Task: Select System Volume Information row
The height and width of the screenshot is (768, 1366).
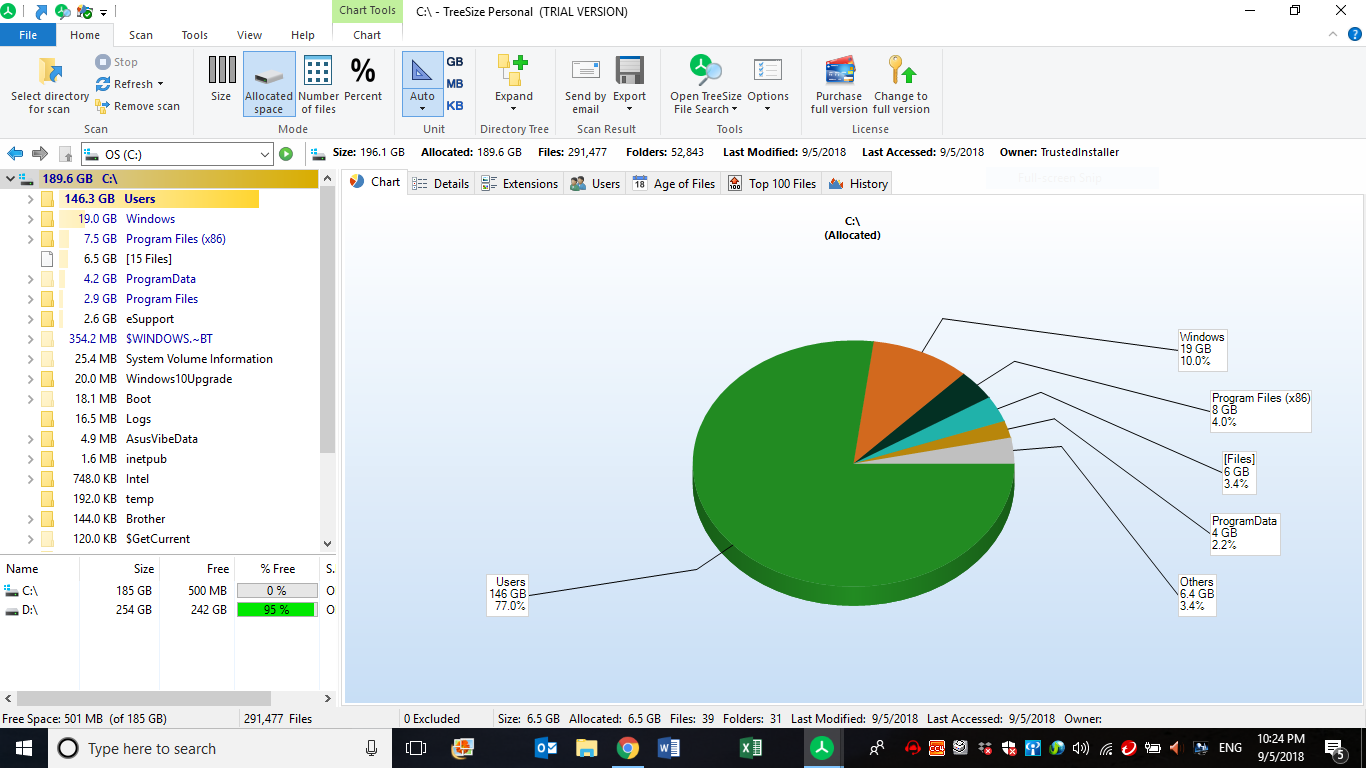Action: 160,359
